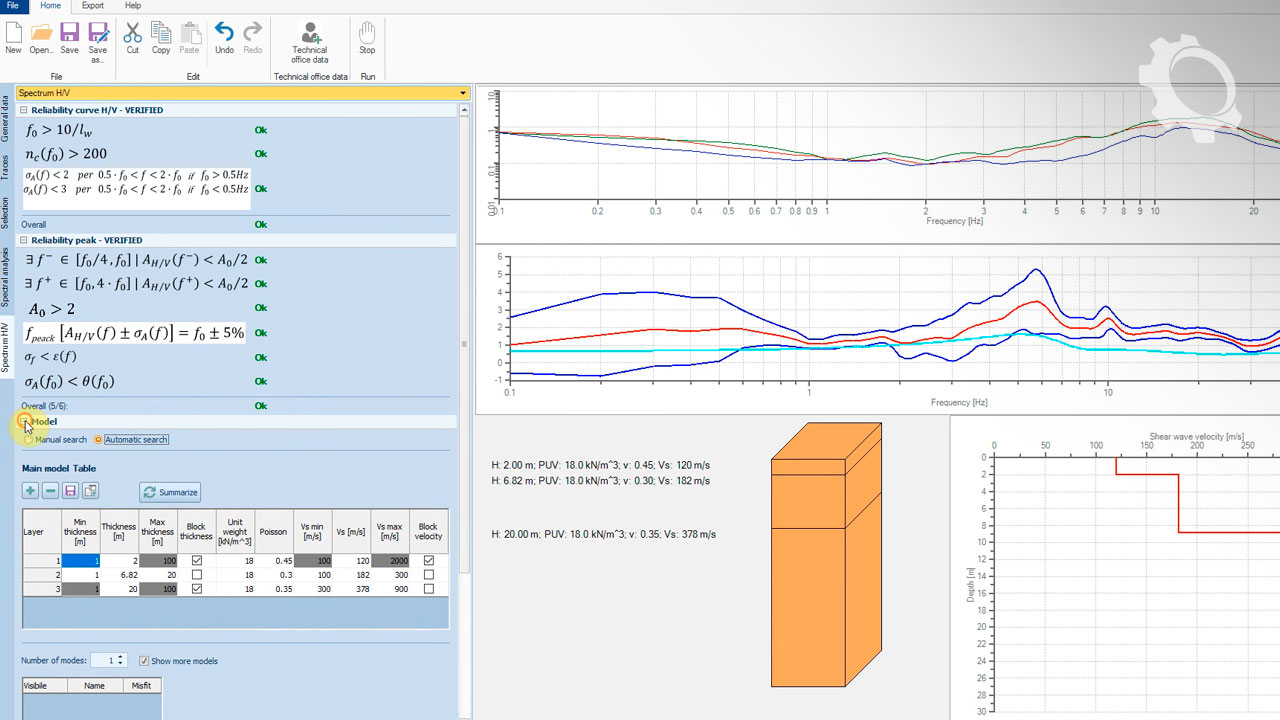Open the Export ribbon tab
The width and height of the screenshot is (1280, 720).
point(93,6)
